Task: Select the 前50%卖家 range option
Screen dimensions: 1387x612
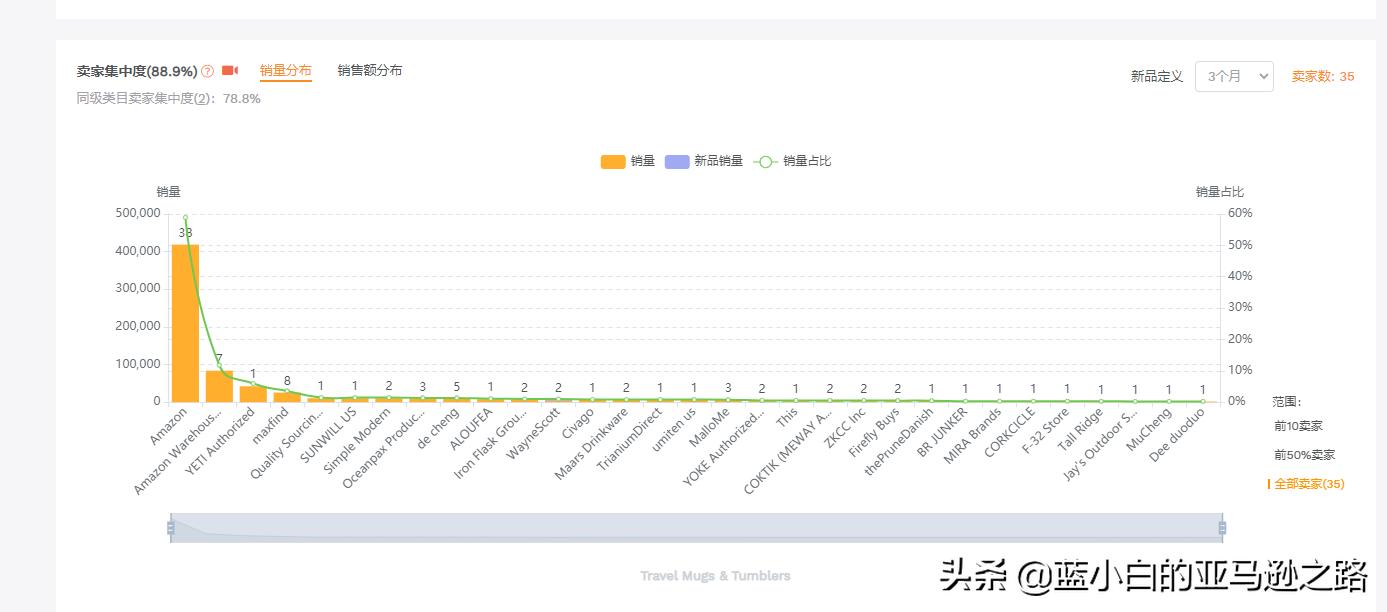Action: pyautogui.click(x=1304, y=455)
